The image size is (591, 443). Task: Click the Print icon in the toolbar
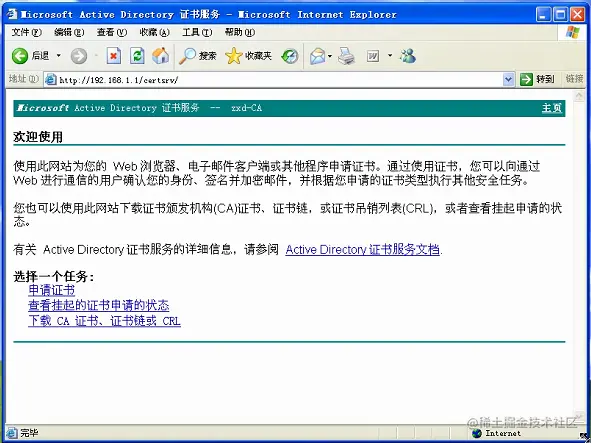pos(346,56)
